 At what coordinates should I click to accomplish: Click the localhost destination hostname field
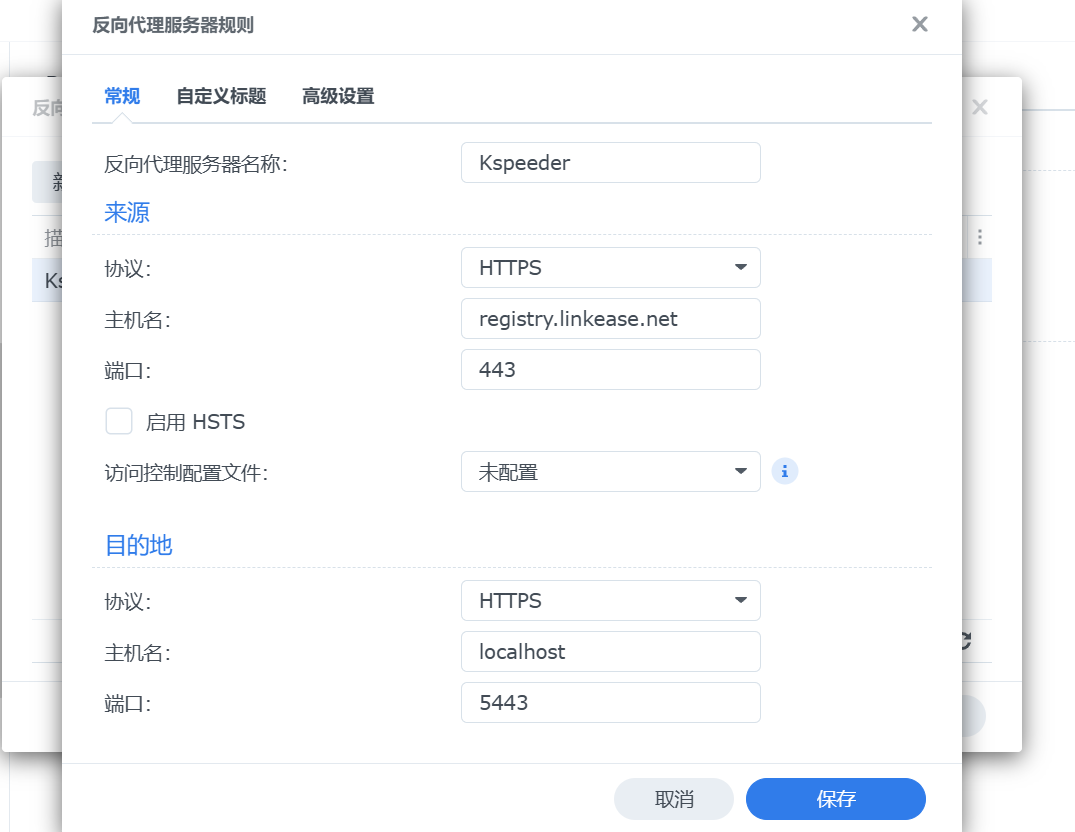(610, 652)
